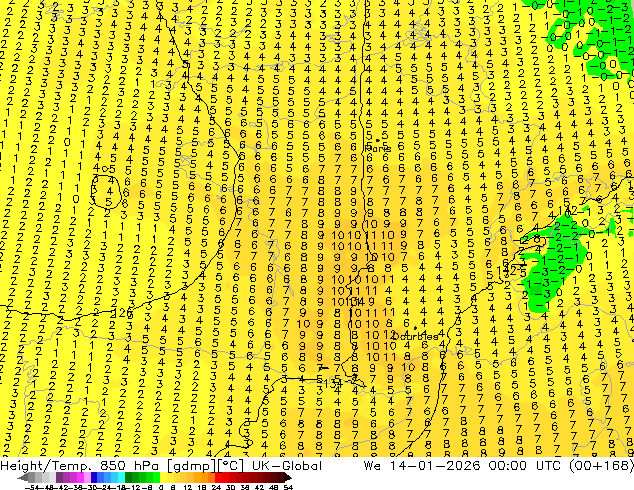Click the Paris location dot marker

pos(378,140)
